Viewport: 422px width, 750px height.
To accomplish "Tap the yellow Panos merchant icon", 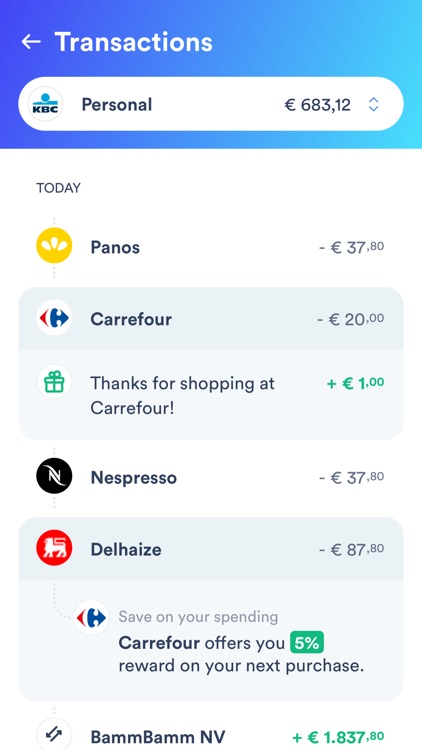I will click(54, 246).
